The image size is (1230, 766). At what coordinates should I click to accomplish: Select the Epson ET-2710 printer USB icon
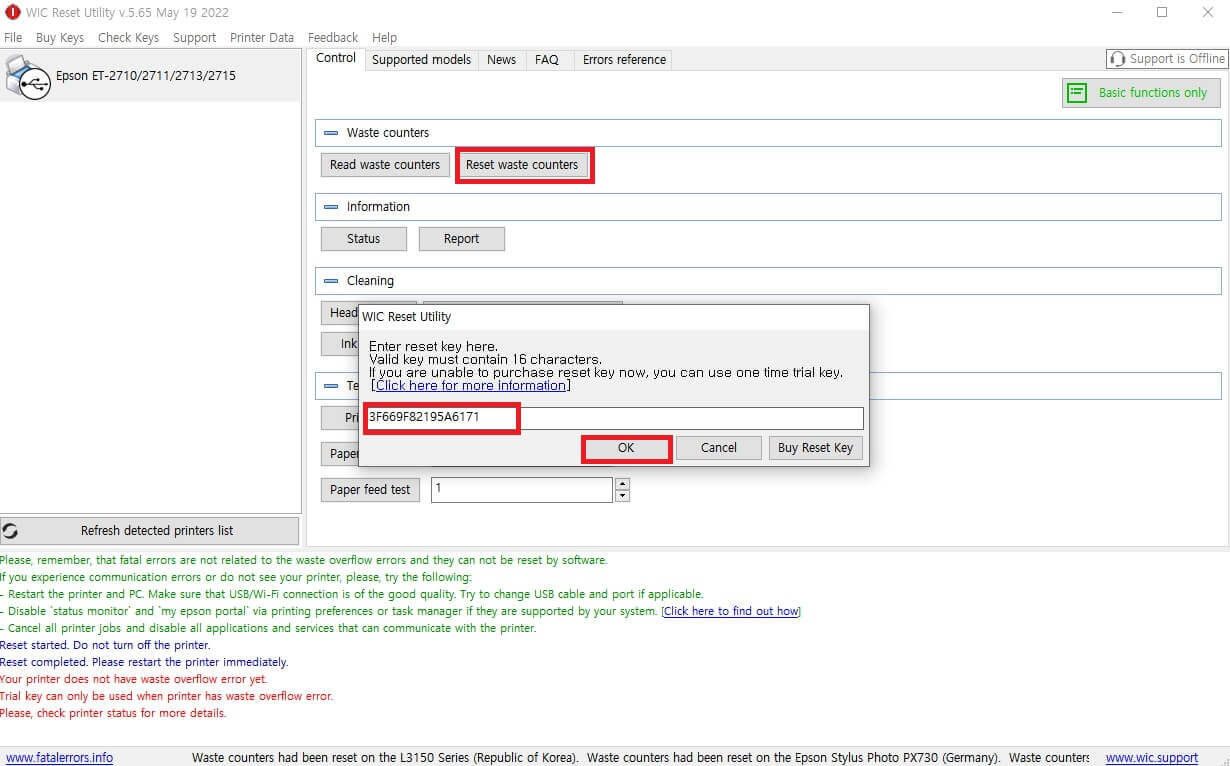27,76
